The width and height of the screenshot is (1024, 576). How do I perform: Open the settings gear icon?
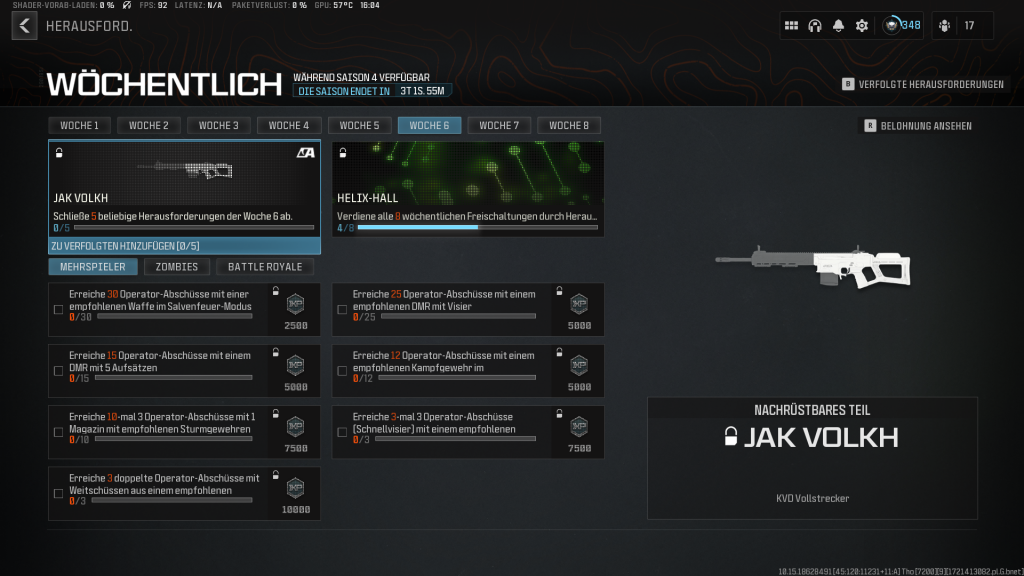pyautogui.click(x=861, y=26)
